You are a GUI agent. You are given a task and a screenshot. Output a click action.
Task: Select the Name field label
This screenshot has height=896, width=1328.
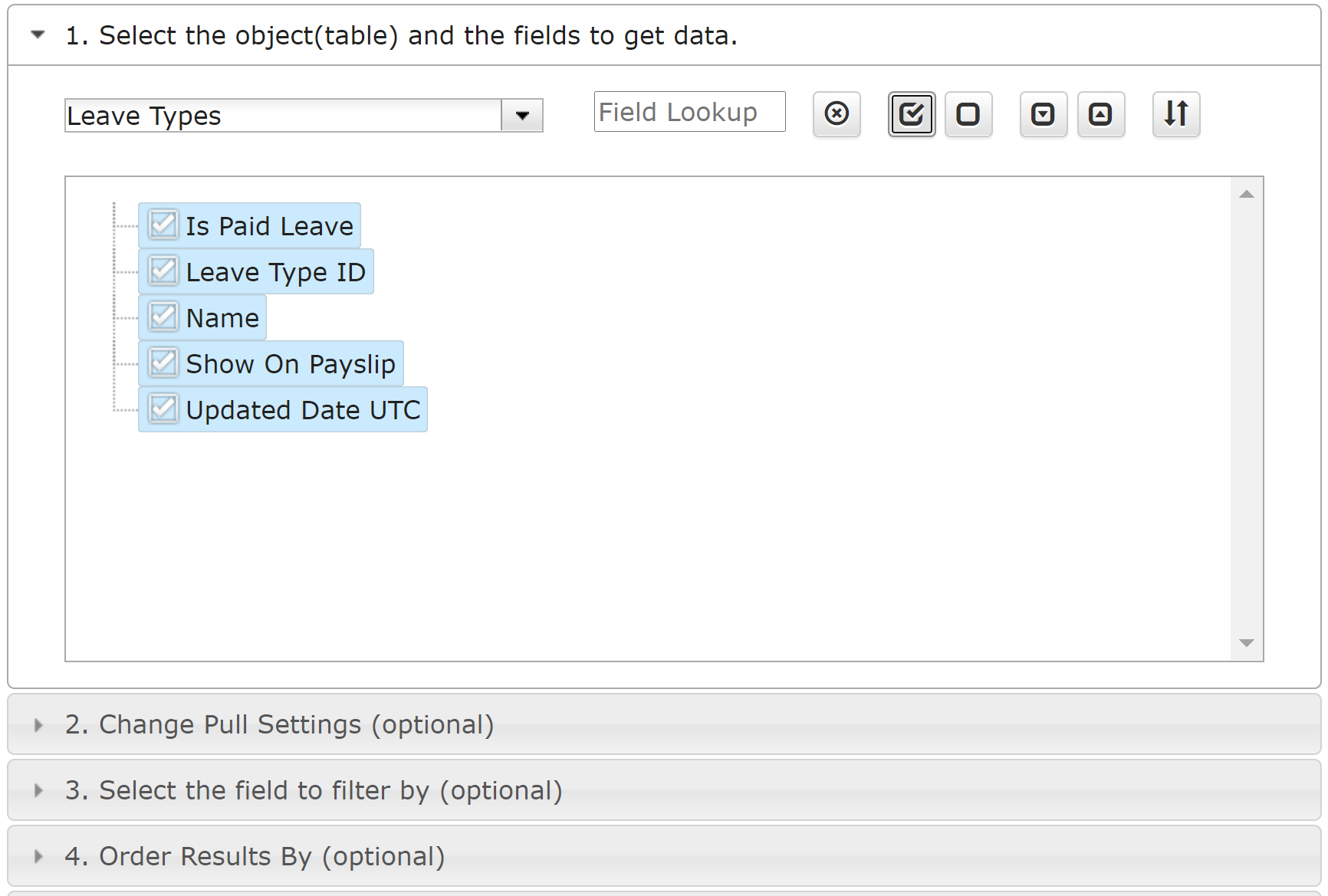(x=222, y=318)
